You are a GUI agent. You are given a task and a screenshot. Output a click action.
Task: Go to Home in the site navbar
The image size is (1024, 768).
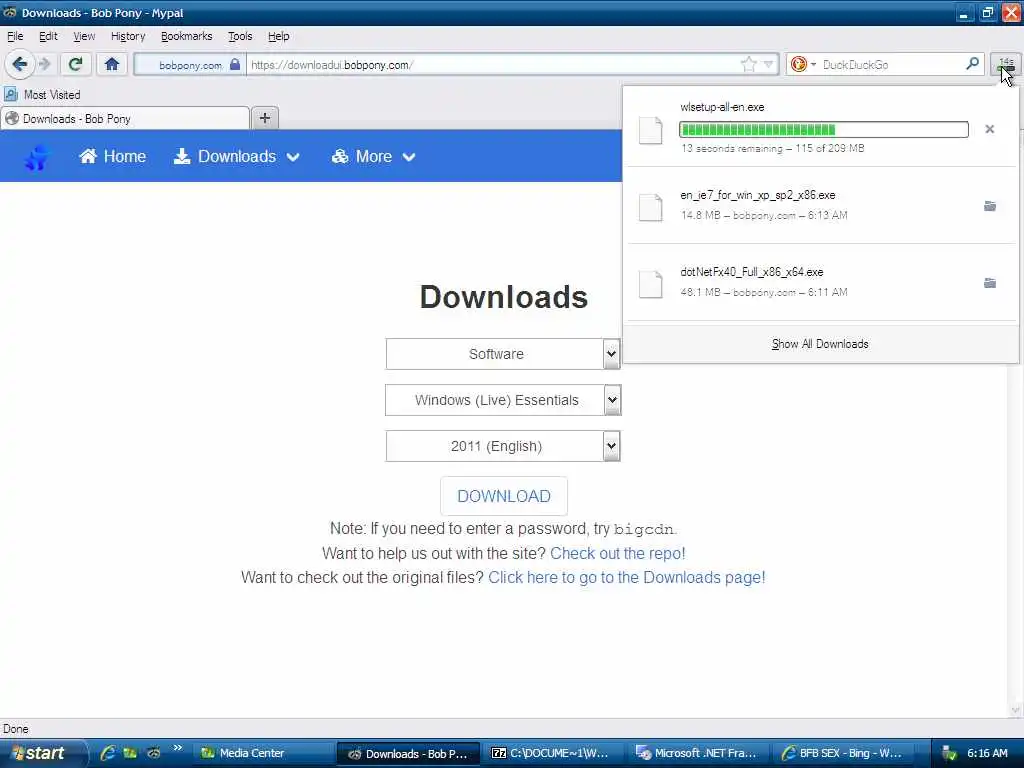(112, 157)
